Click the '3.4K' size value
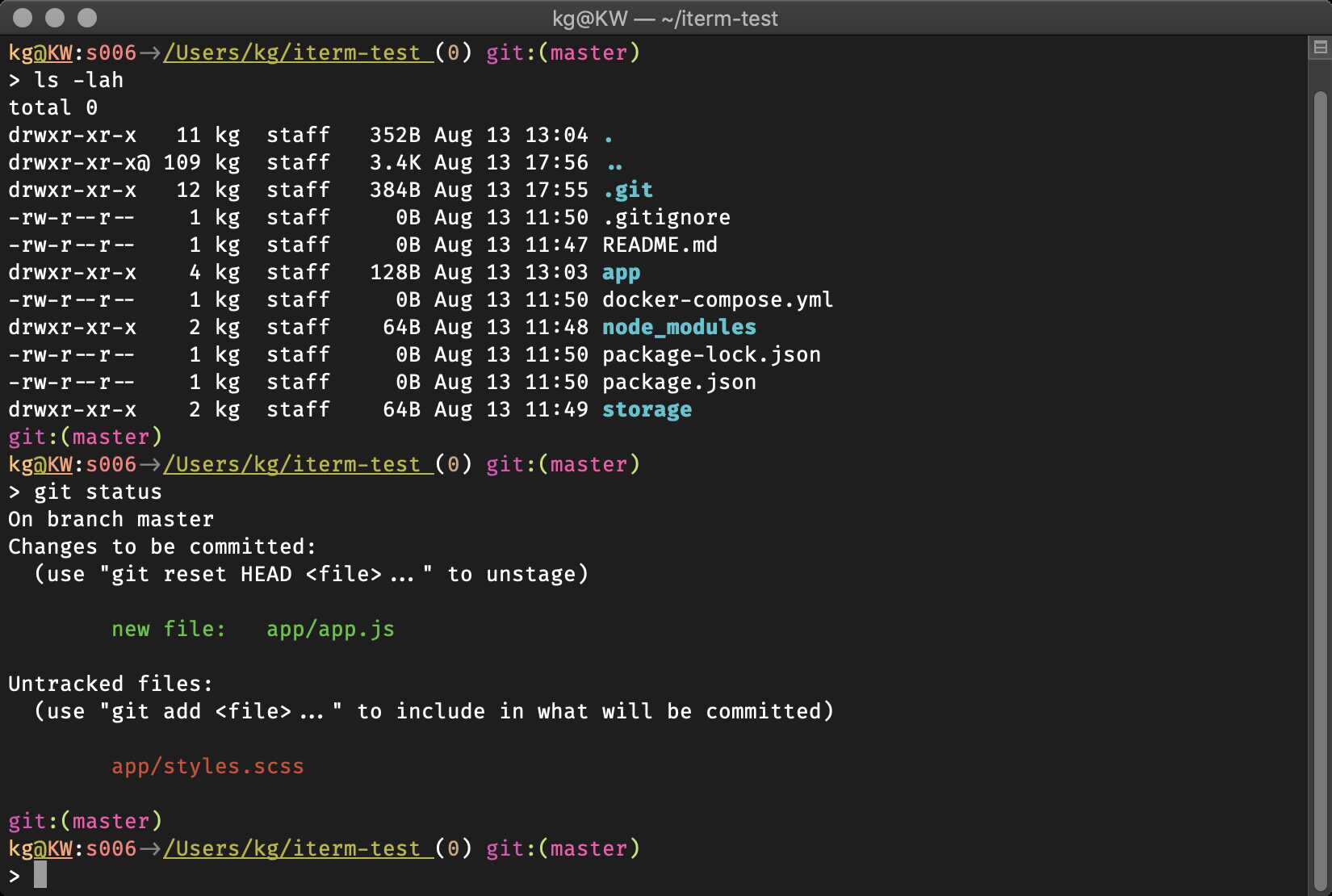Screen dimensions: 1332x896 tap(396, 162)
